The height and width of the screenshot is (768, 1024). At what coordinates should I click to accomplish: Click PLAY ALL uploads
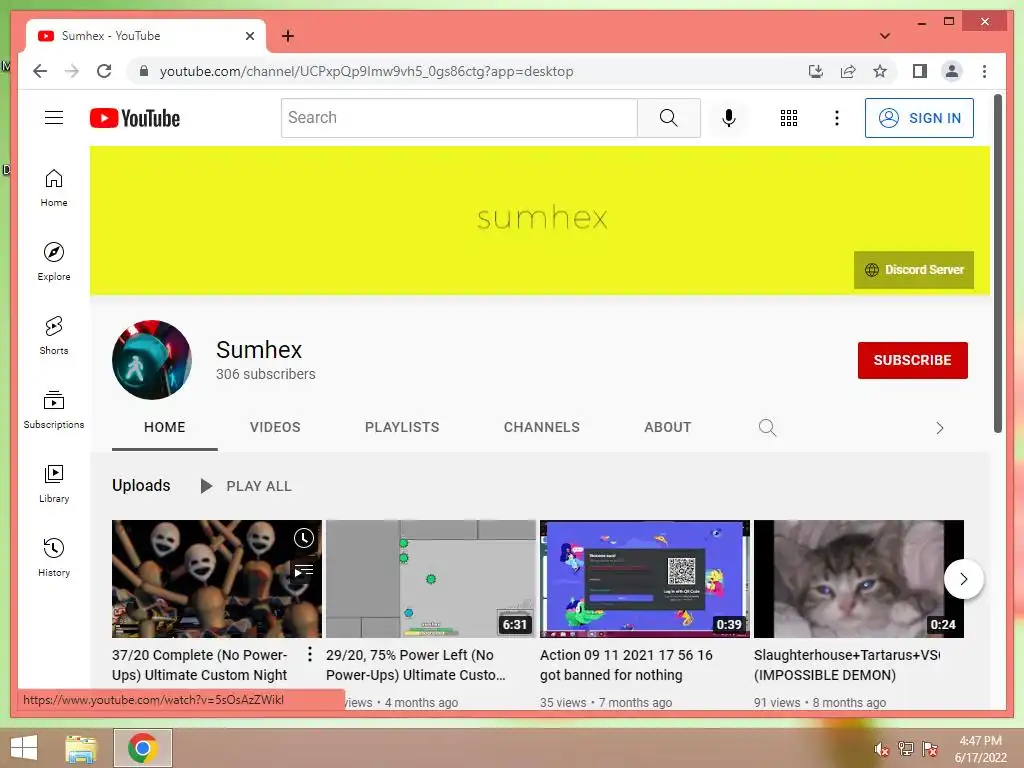point(246,486)
